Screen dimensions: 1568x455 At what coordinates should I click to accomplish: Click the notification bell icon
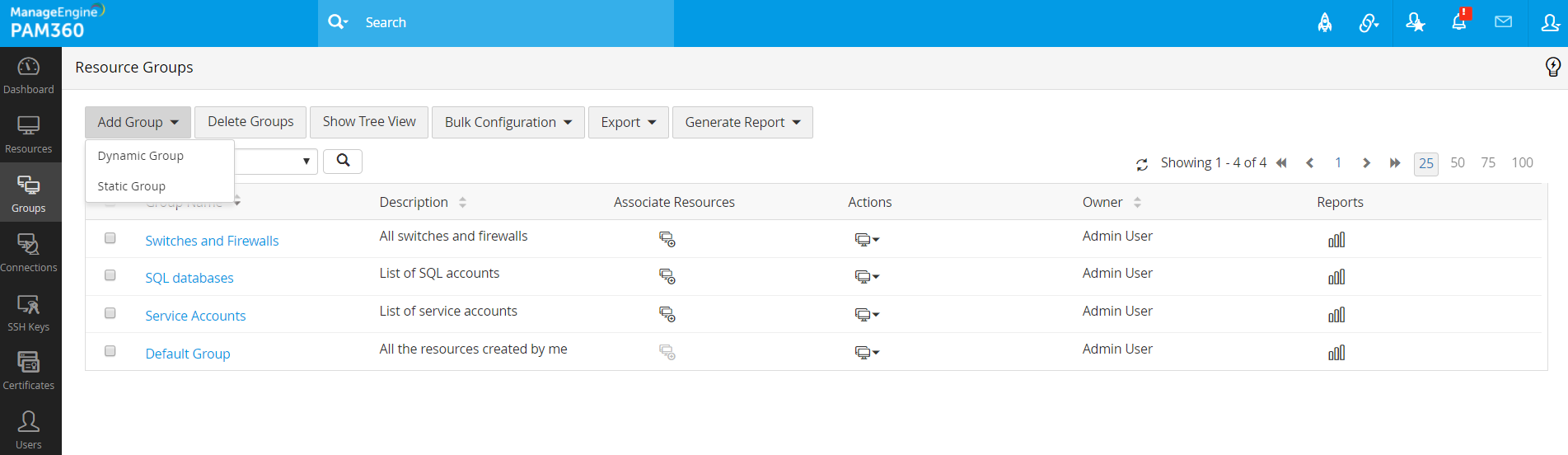(x=1458, y=22)
